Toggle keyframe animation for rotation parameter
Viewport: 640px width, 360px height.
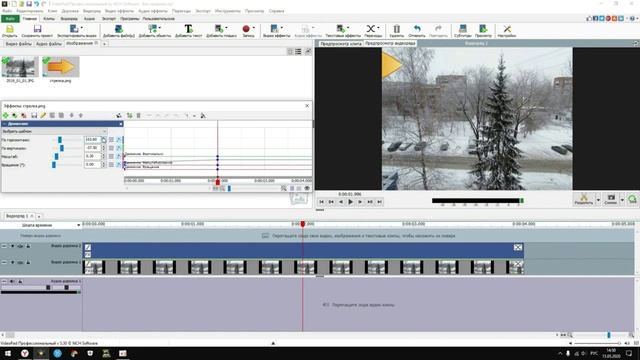point(119,164)
